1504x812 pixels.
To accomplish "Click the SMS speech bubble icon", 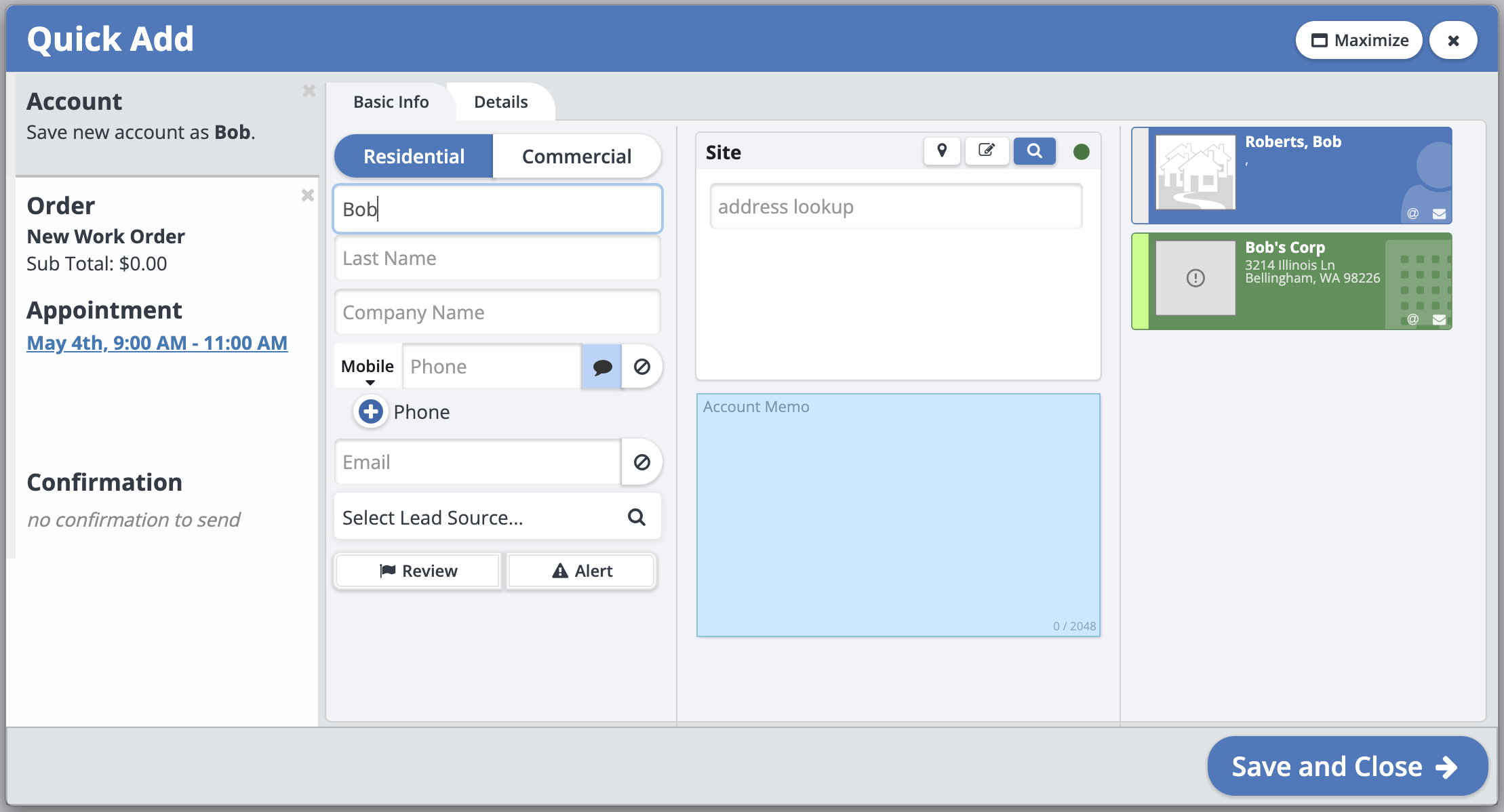I will [x=601, y=367].
